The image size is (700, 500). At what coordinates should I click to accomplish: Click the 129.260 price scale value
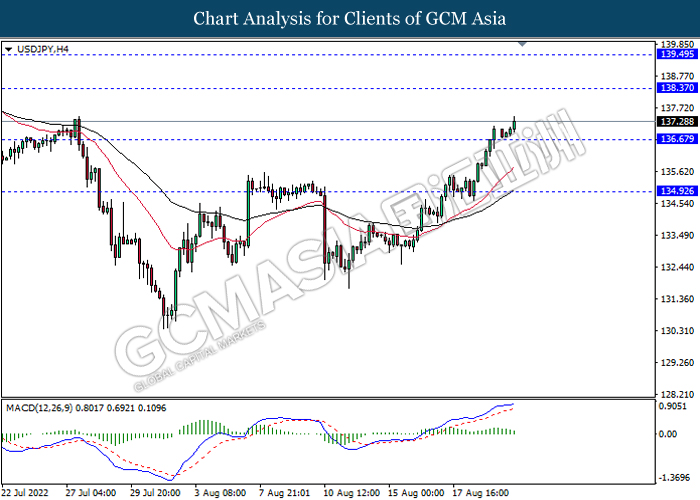[x=677, y=362]
